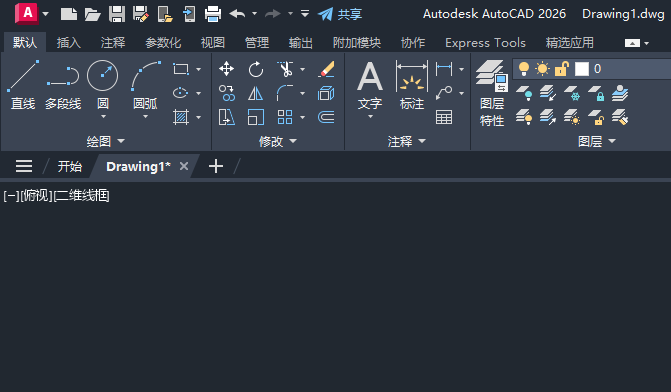Click the Layer Unlock icon

coord(596,117)
